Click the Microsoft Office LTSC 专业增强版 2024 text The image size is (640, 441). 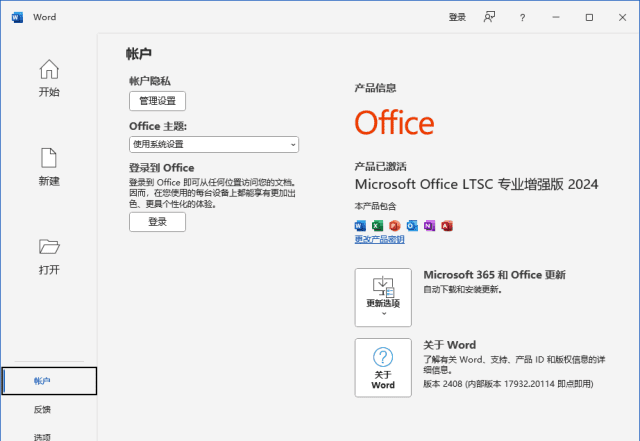pos(476,184)
